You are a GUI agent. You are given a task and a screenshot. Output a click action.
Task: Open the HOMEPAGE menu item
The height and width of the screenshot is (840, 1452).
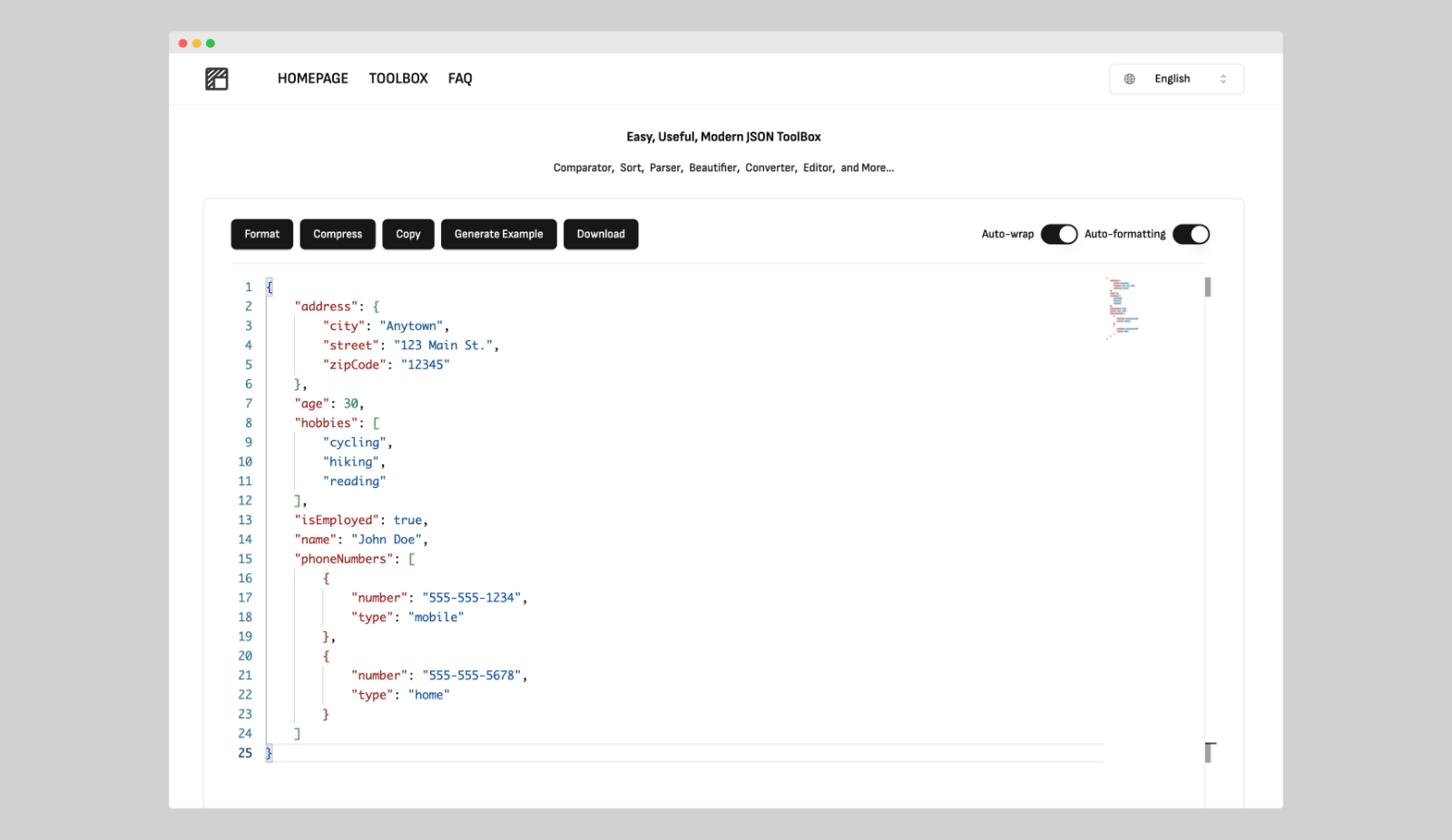tap(312, 78)
